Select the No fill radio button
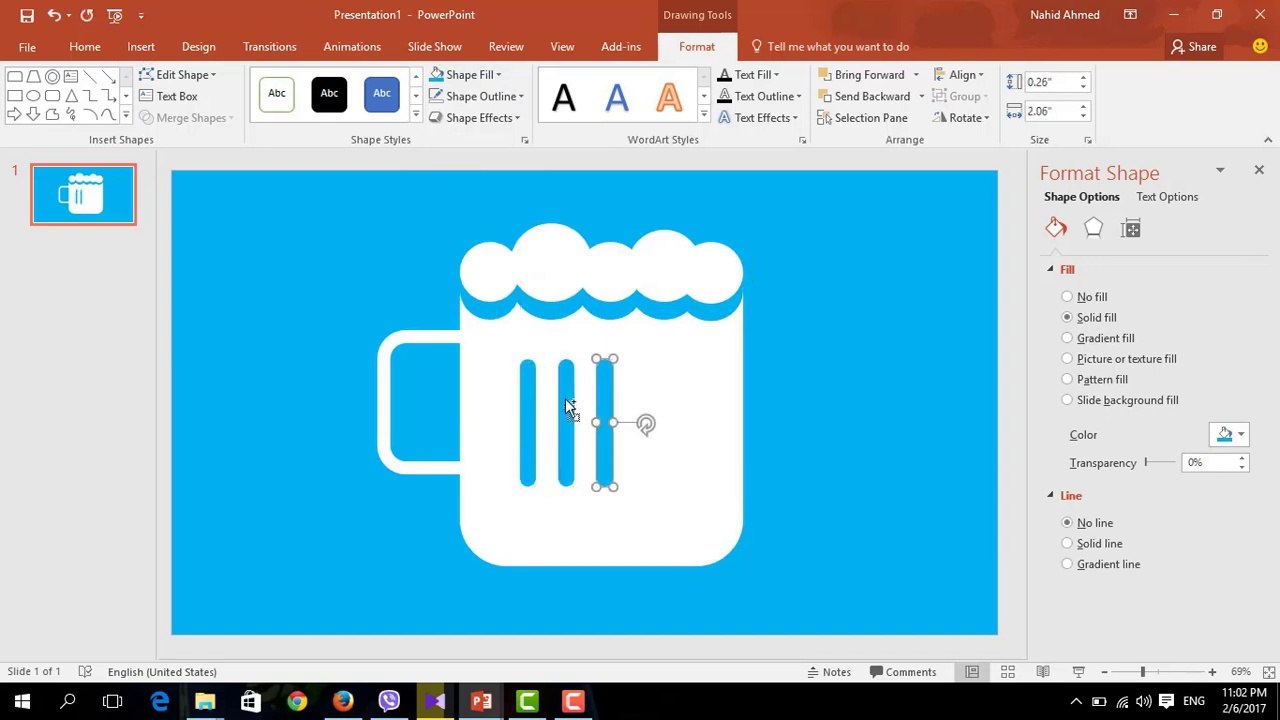Screen dimensions: 1280x720 click(x=1067, y=297)
